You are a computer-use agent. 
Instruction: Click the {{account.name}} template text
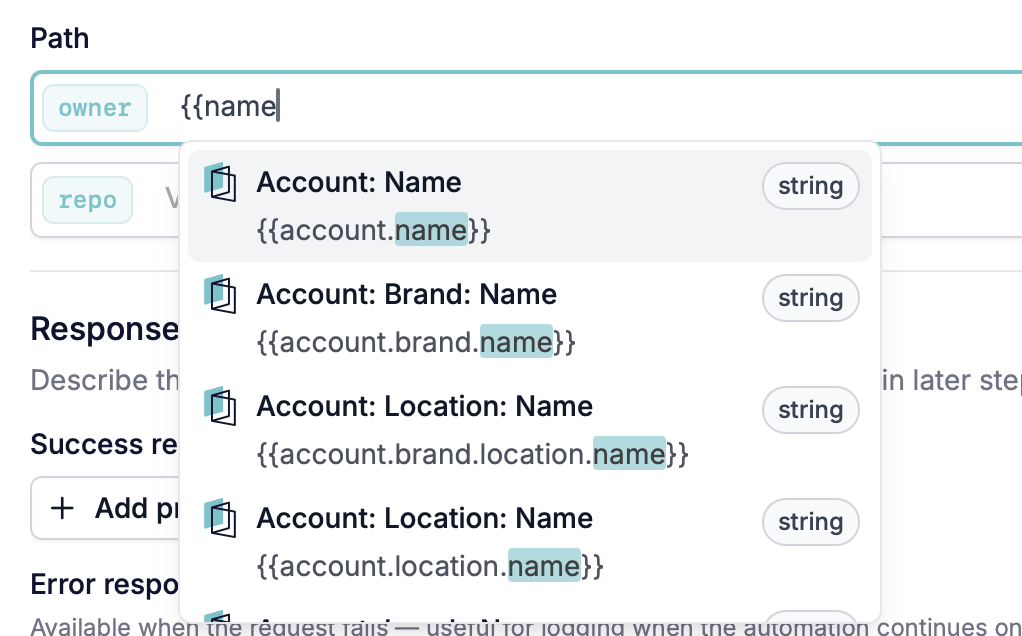coord(373,230)
